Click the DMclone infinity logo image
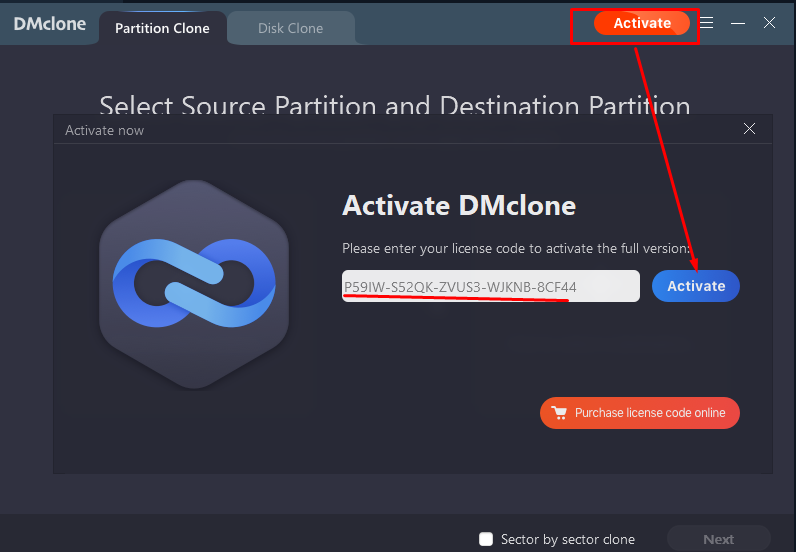Screen dimensions: 796x552 click(194, 284)
